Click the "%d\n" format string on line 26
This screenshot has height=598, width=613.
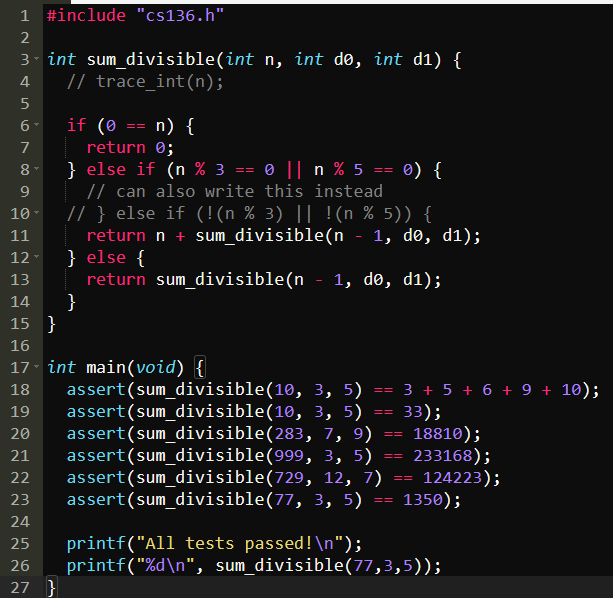[170, 565]
